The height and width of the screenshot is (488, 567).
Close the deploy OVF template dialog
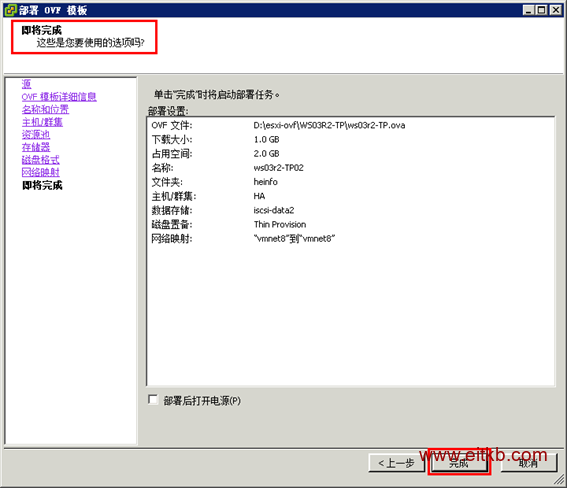point(555,10)
